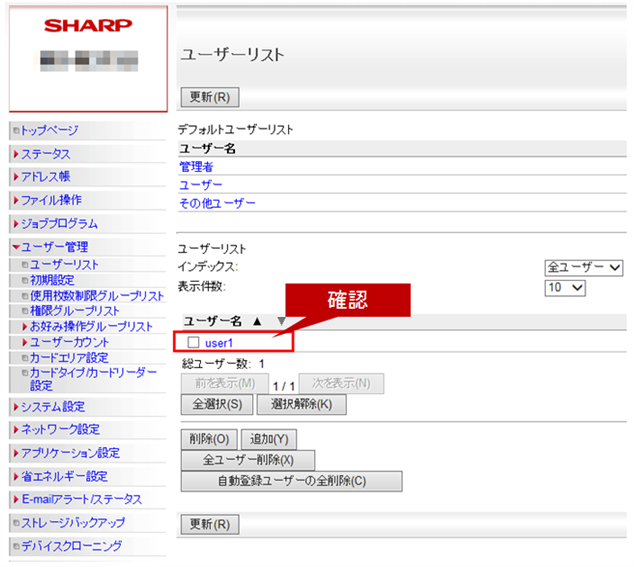Open the インデックス dropdown showing 全ユーザー

[x=584, y=268]
